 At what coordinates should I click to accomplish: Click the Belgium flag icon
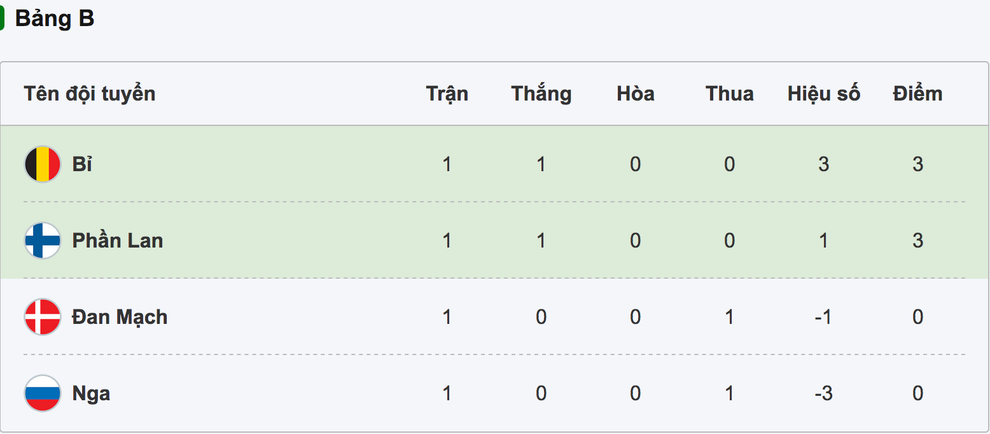point(42,164)
